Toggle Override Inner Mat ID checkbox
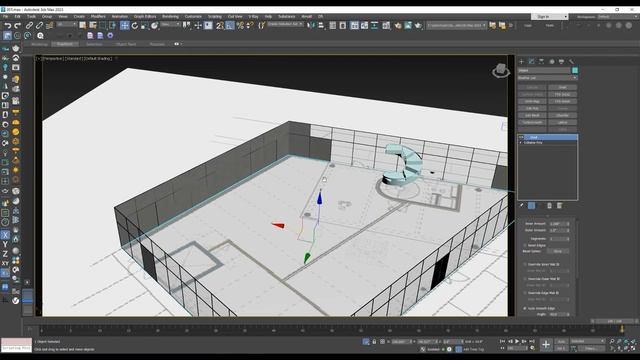This screenshot has width=640, height=360. point(525,264)
